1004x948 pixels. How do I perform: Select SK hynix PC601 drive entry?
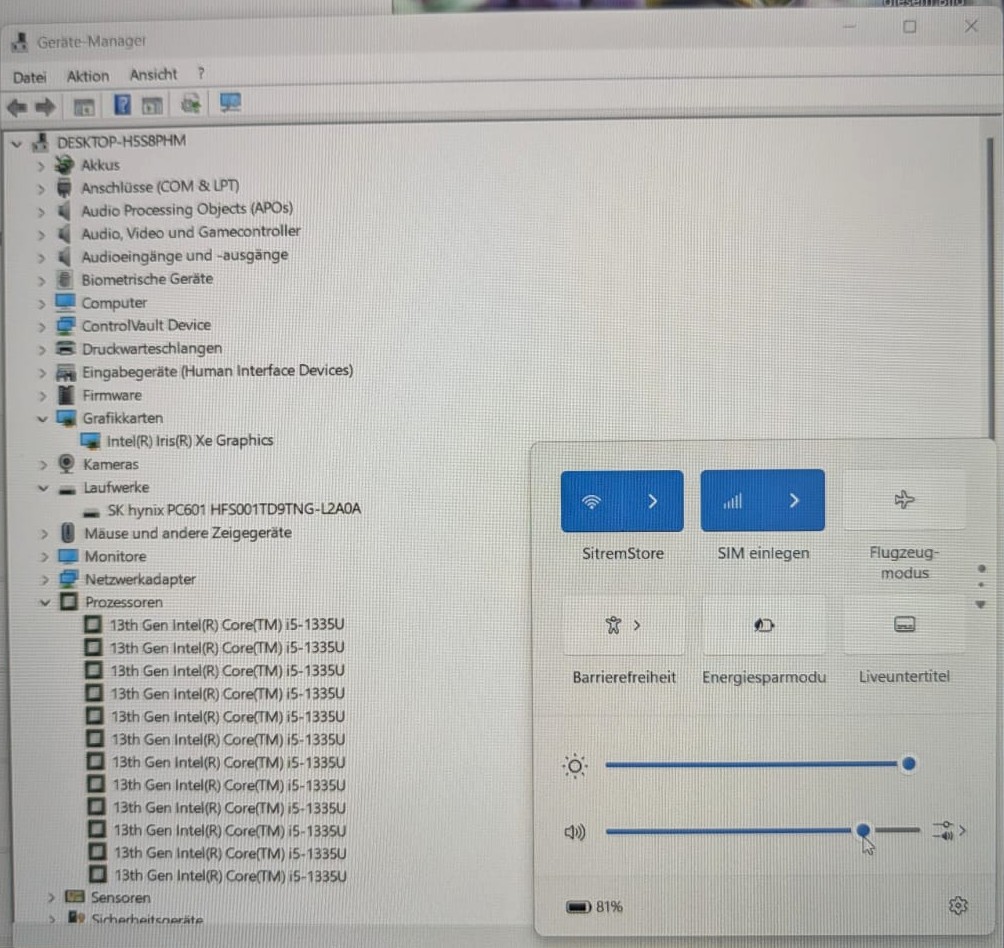(x=223, y=510)
